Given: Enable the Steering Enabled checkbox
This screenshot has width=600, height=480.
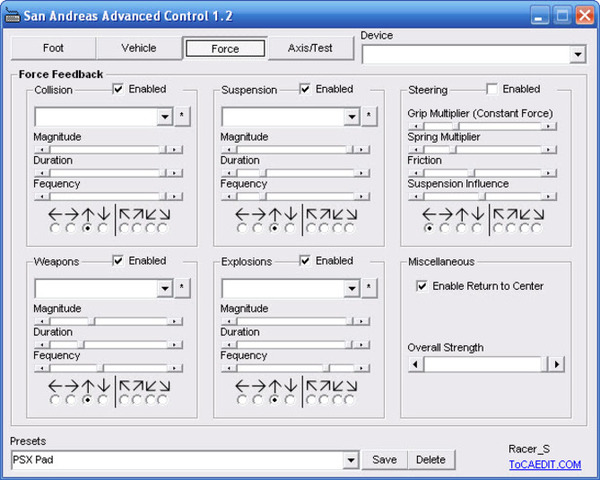Looking at the screenshot, I should (492, 89).
